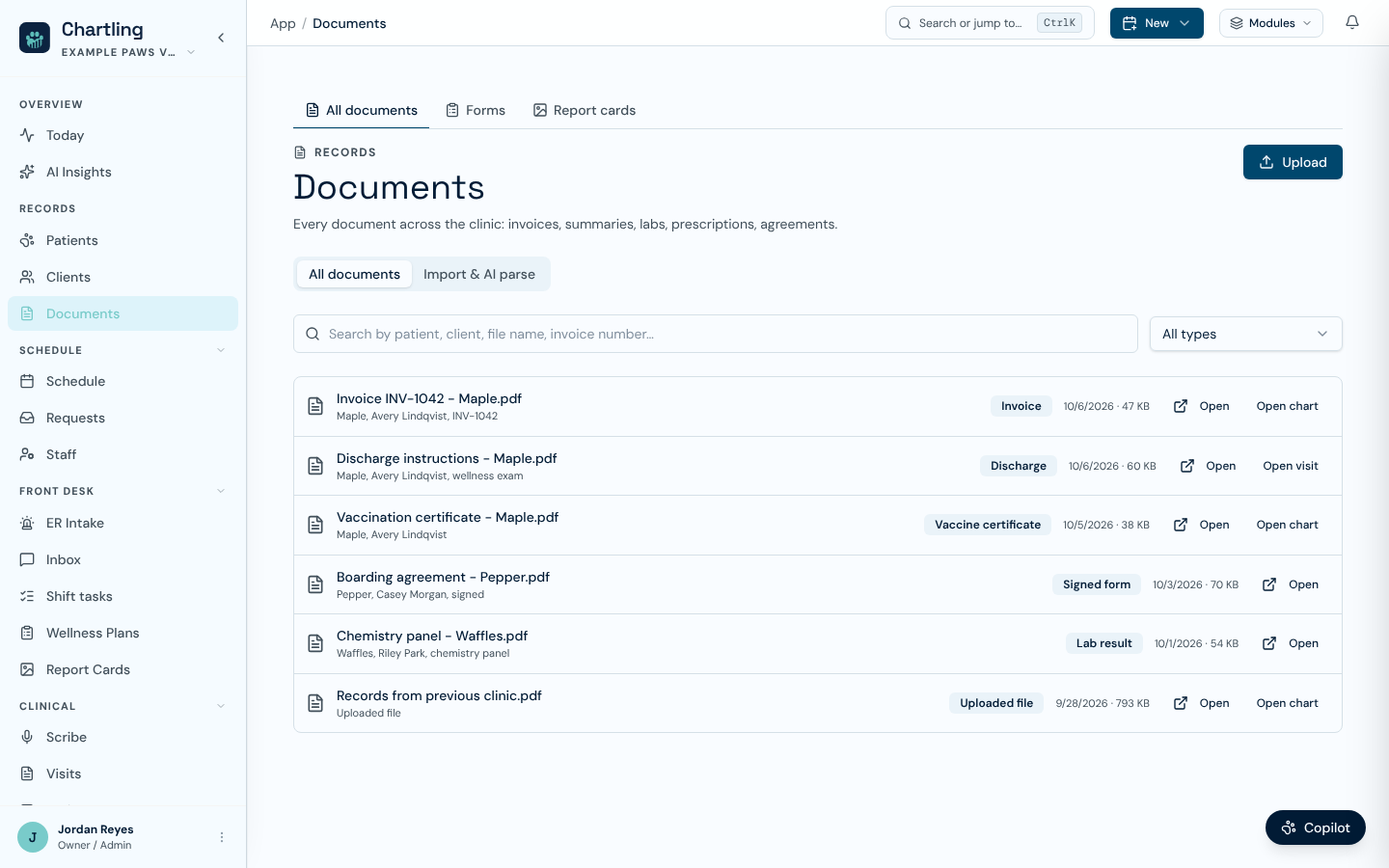Open user menu dots beside Jordan Reyes
This screenshot has height=868, width=1389.
pos(222,837)
